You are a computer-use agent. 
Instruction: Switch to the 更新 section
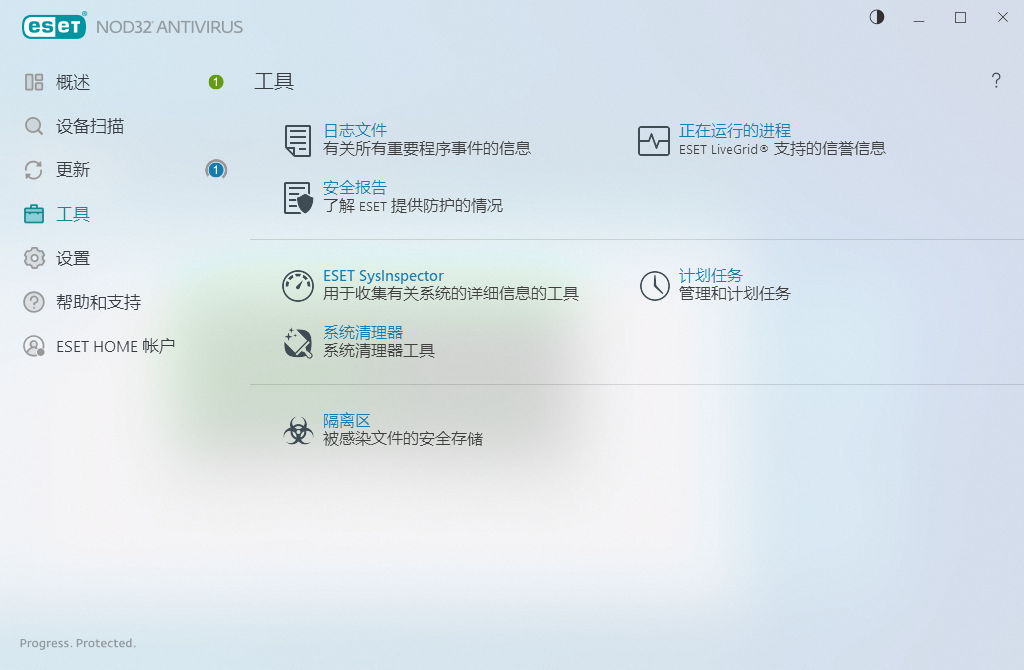(x=73, y=170)
